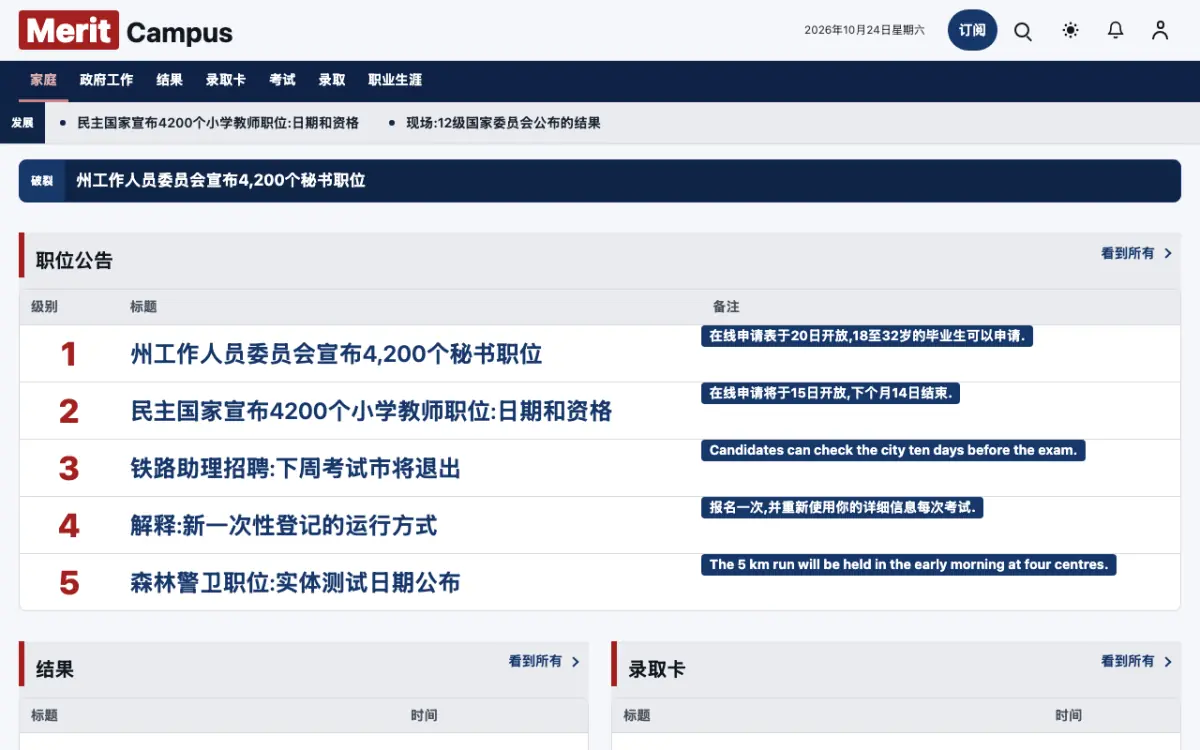Click note 报名一次,并重新使用你的详细信息每次考试
The image size is (1200, 750).
(843, 507)
